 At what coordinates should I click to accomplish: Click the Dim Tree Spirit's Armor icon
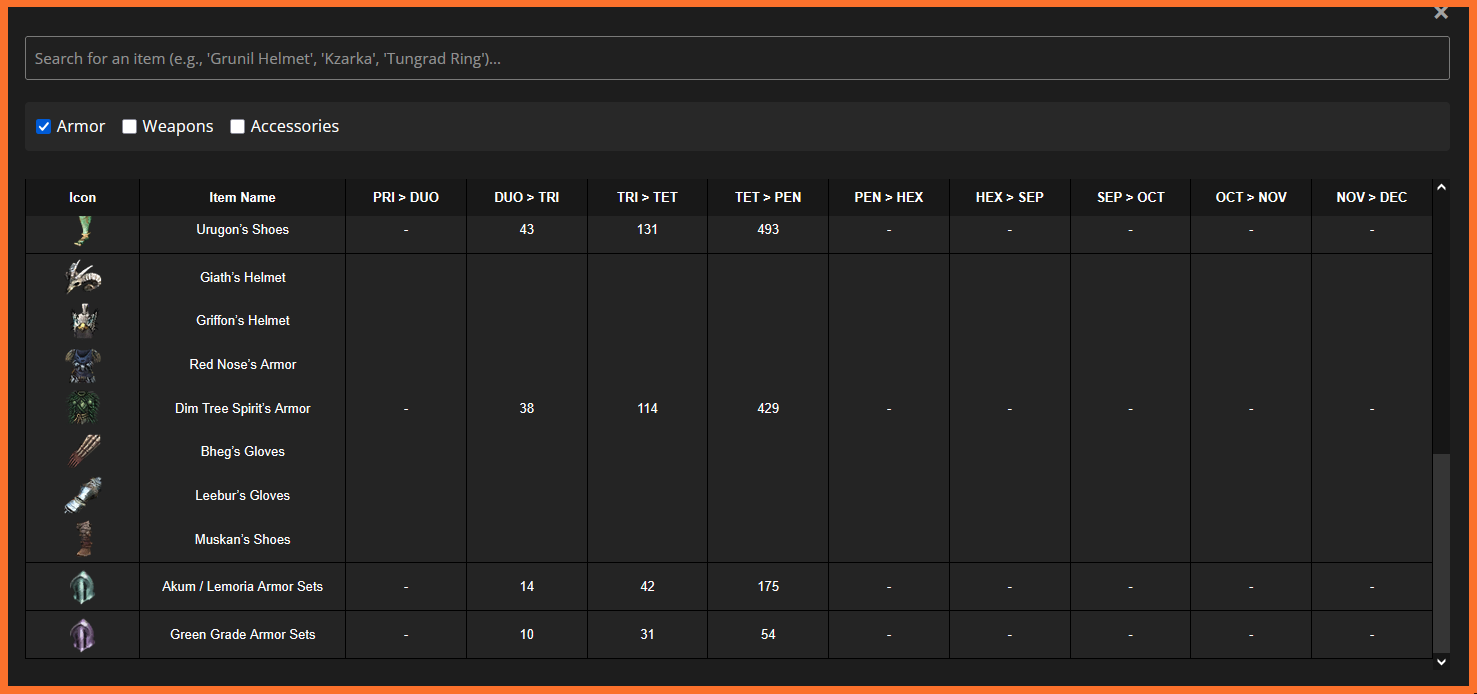83,408
